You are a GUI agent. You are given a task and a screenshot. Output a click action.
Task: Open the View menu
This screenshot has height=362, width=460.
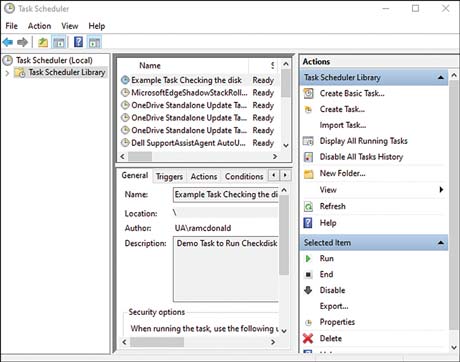[70, 26]
